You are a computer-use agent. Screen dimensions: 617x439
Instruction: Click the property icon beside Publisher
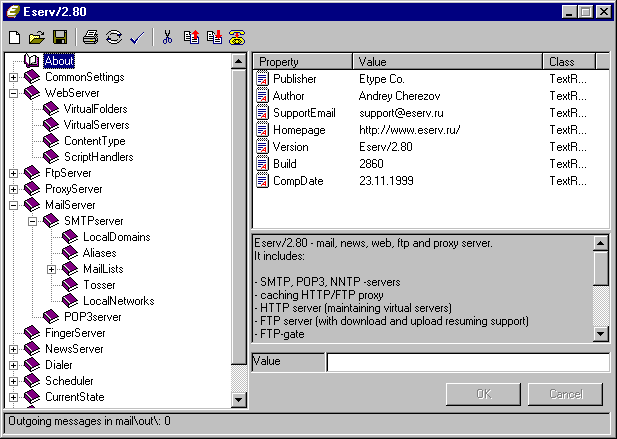click(x=262, y=79)
